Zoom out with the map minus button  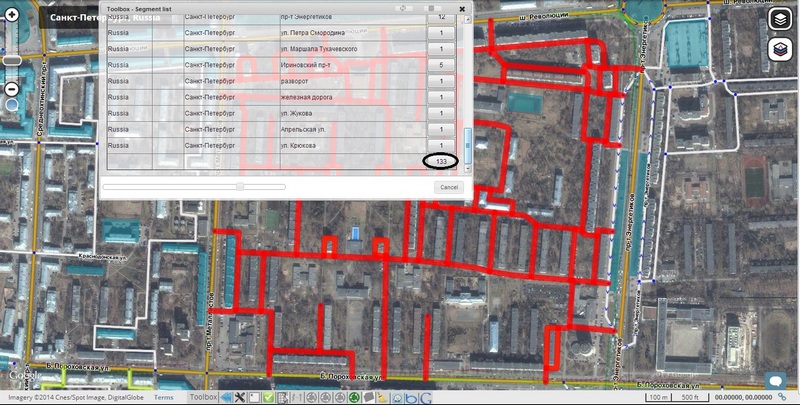click(x=12, y=104)
